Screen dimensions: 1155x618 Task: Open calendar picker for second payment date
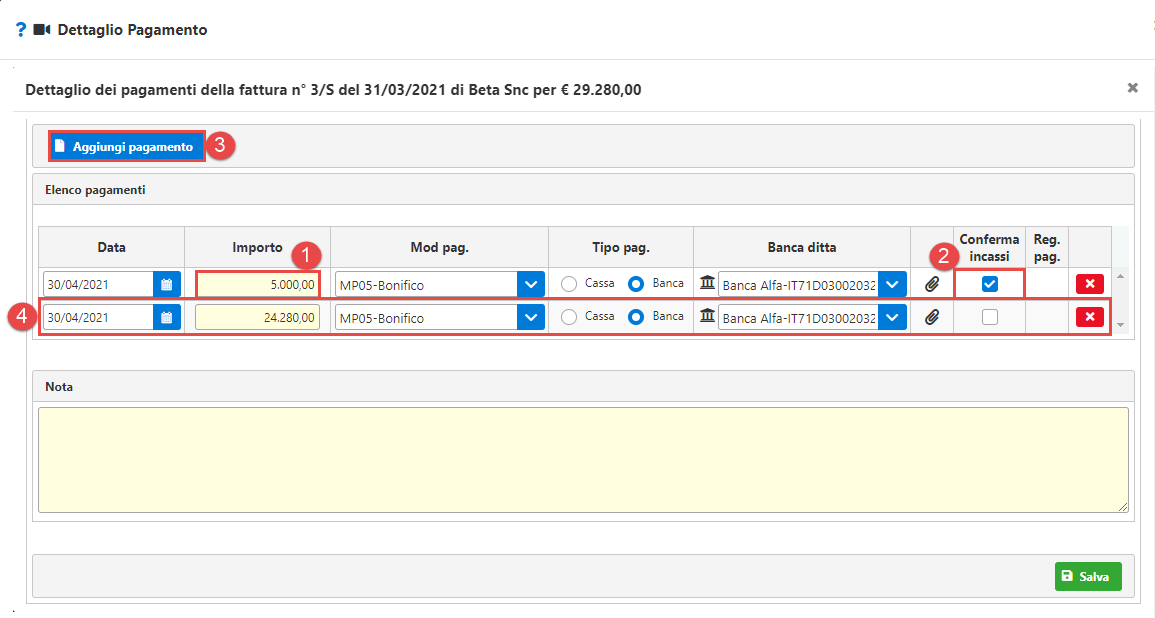[167, 318]
